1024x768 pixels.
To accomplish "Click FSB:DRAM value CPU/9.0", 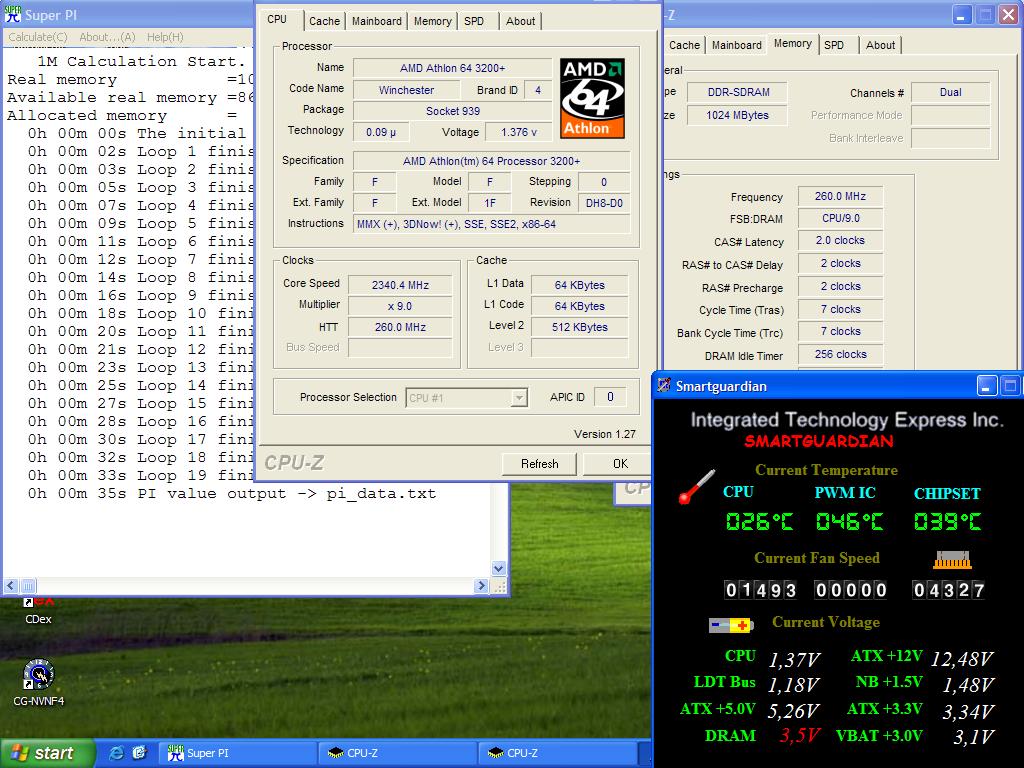I will [840, 218].
